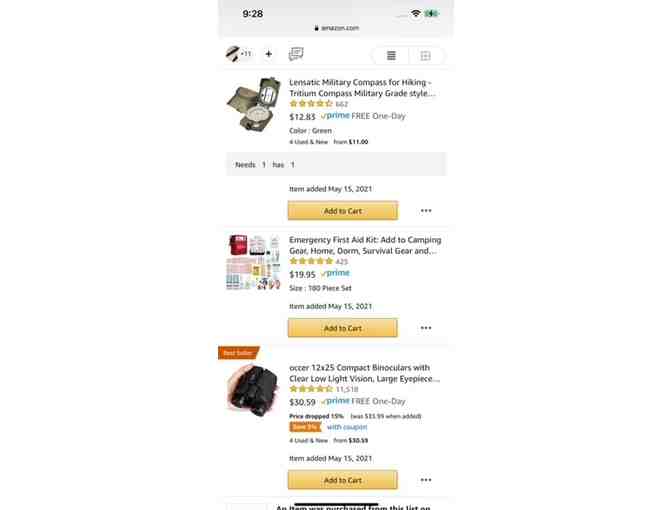Image resolution: width=672 pixels, height=510 pixels.
Task: Tap the binoculars product thumbnail image
Action: [253, 390]
